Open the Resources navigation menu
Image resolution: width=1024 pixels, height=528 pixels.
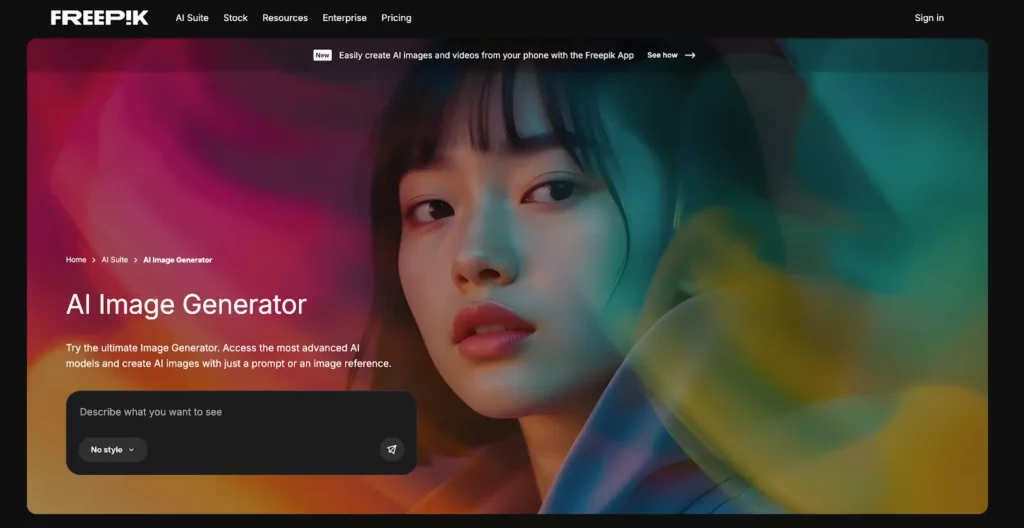[285, 18]
